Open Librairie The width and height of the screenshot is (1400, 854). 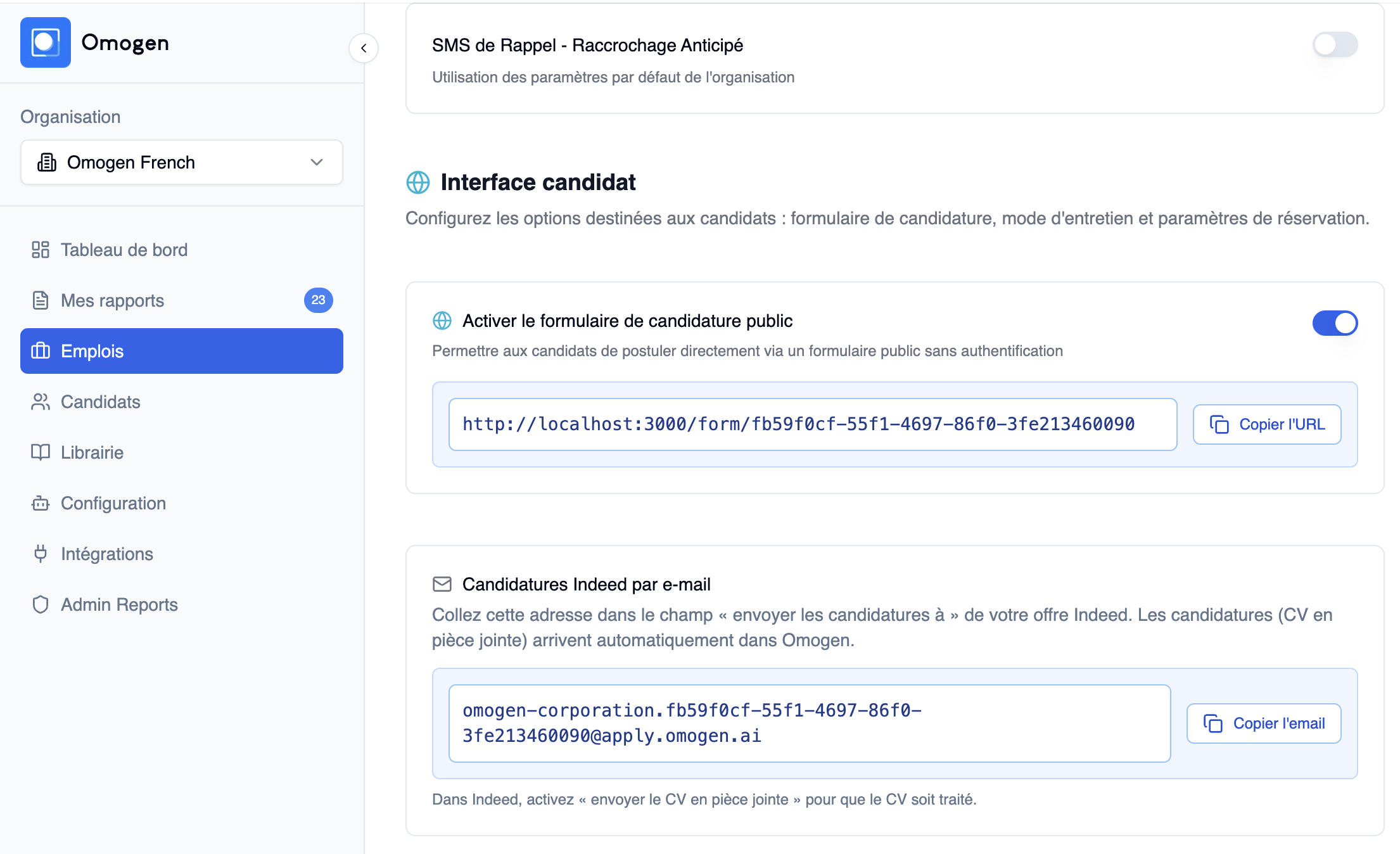click(182, 452)
